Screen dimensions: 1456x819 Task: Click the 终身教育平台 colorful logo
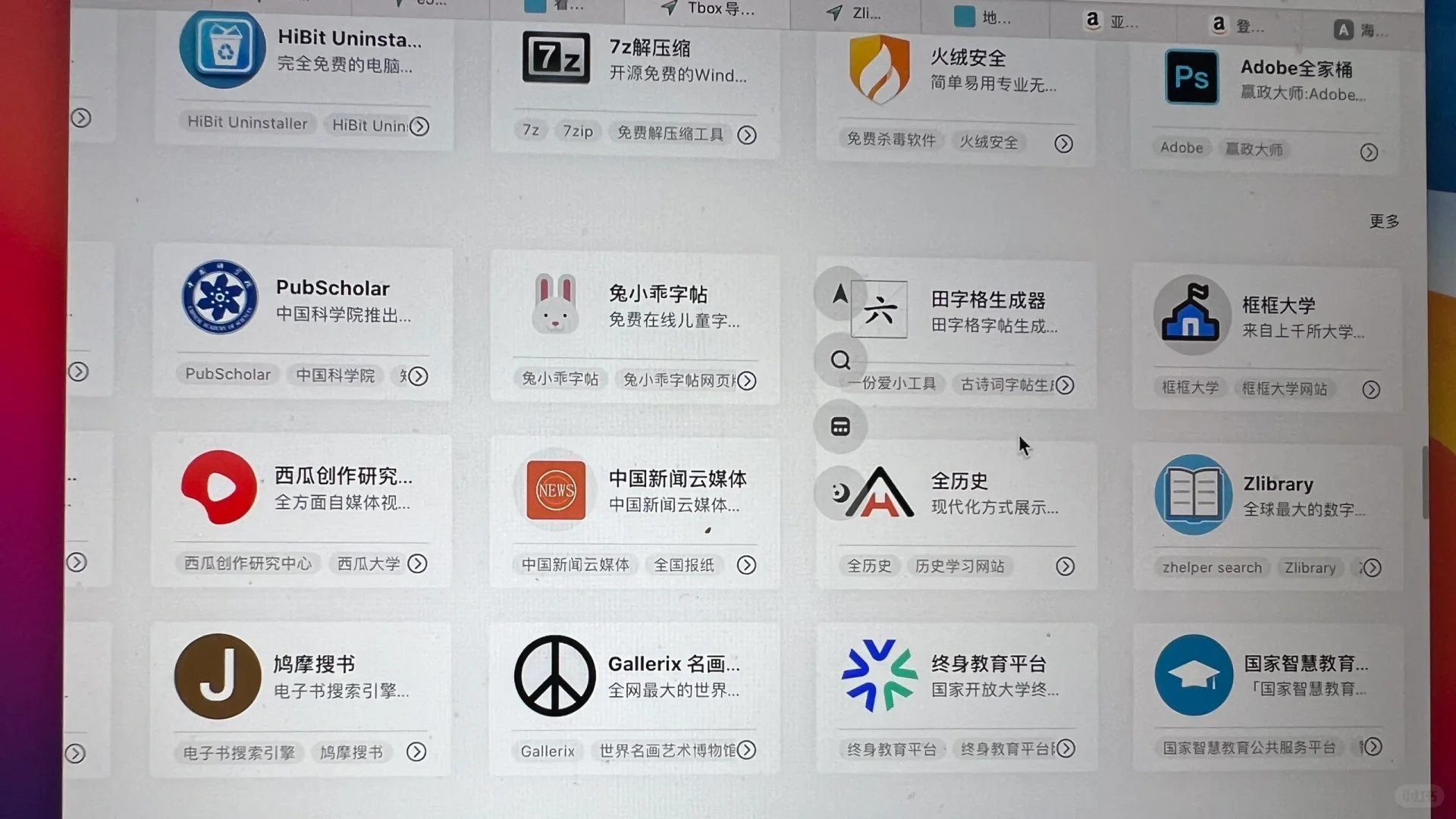tap(879, 675)
